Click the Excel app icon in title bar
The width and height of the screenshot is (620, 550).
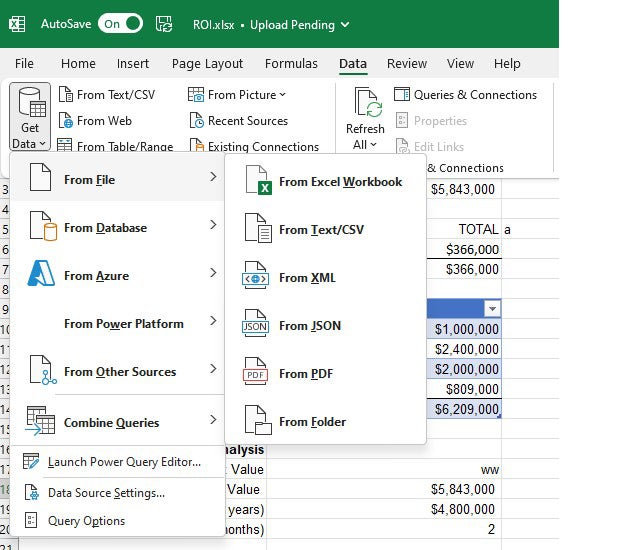pos(17,24)
